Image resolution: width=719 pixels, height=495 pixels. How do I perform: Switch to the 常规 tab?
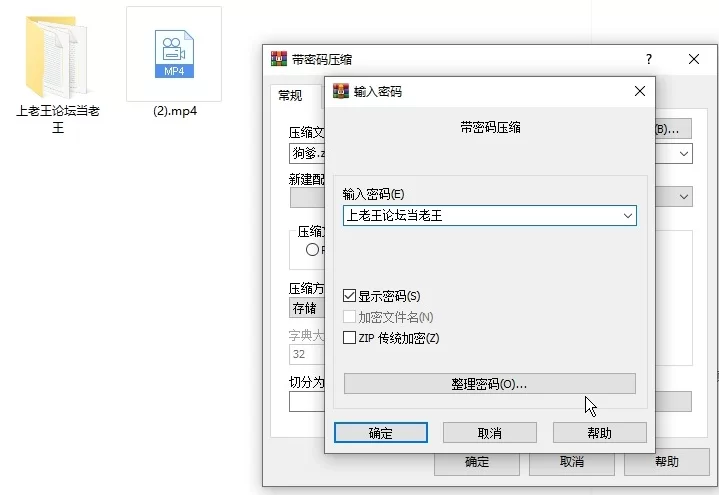[x=290, y=95]
